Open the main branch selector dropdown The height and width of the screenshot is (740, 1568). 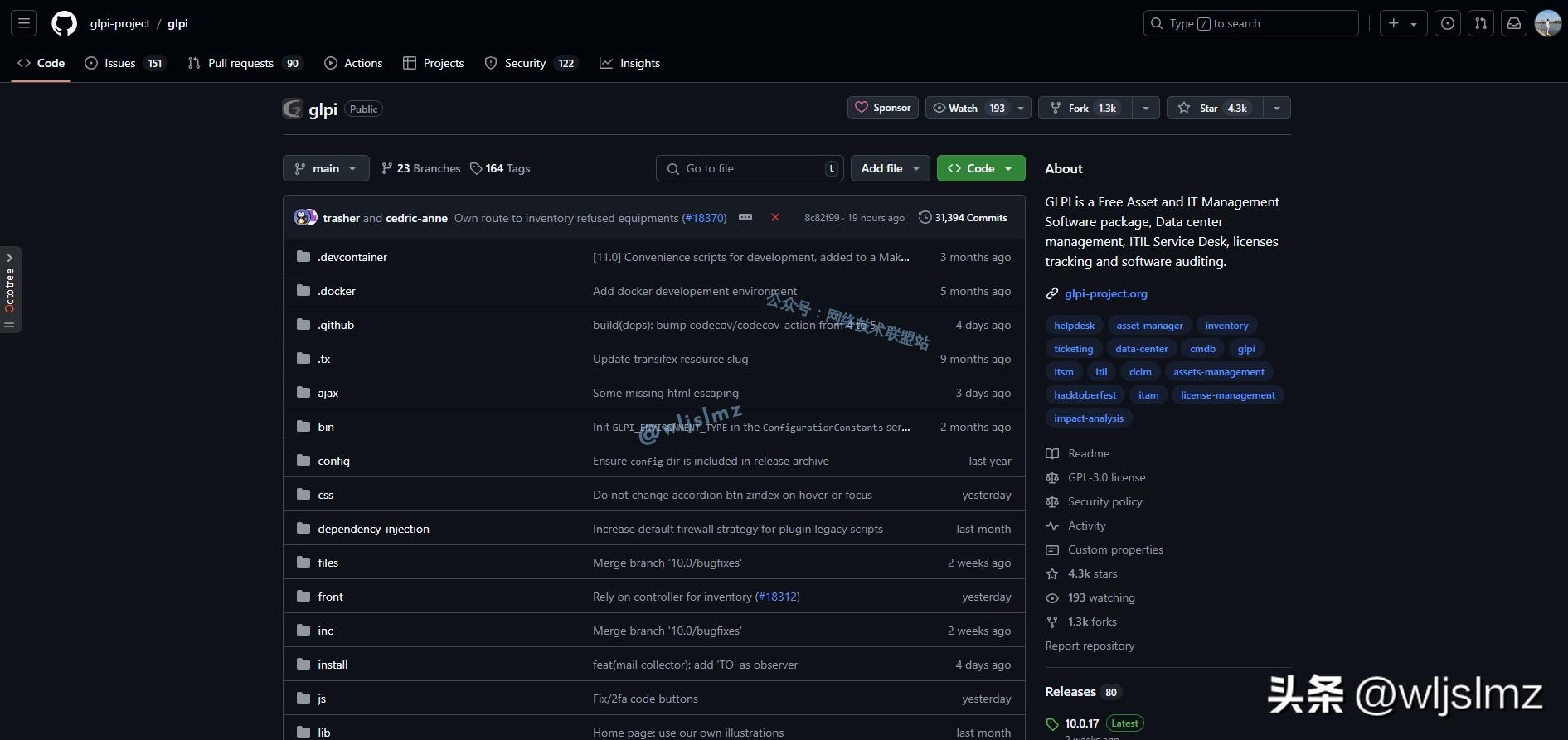click(x=326, y=168)
